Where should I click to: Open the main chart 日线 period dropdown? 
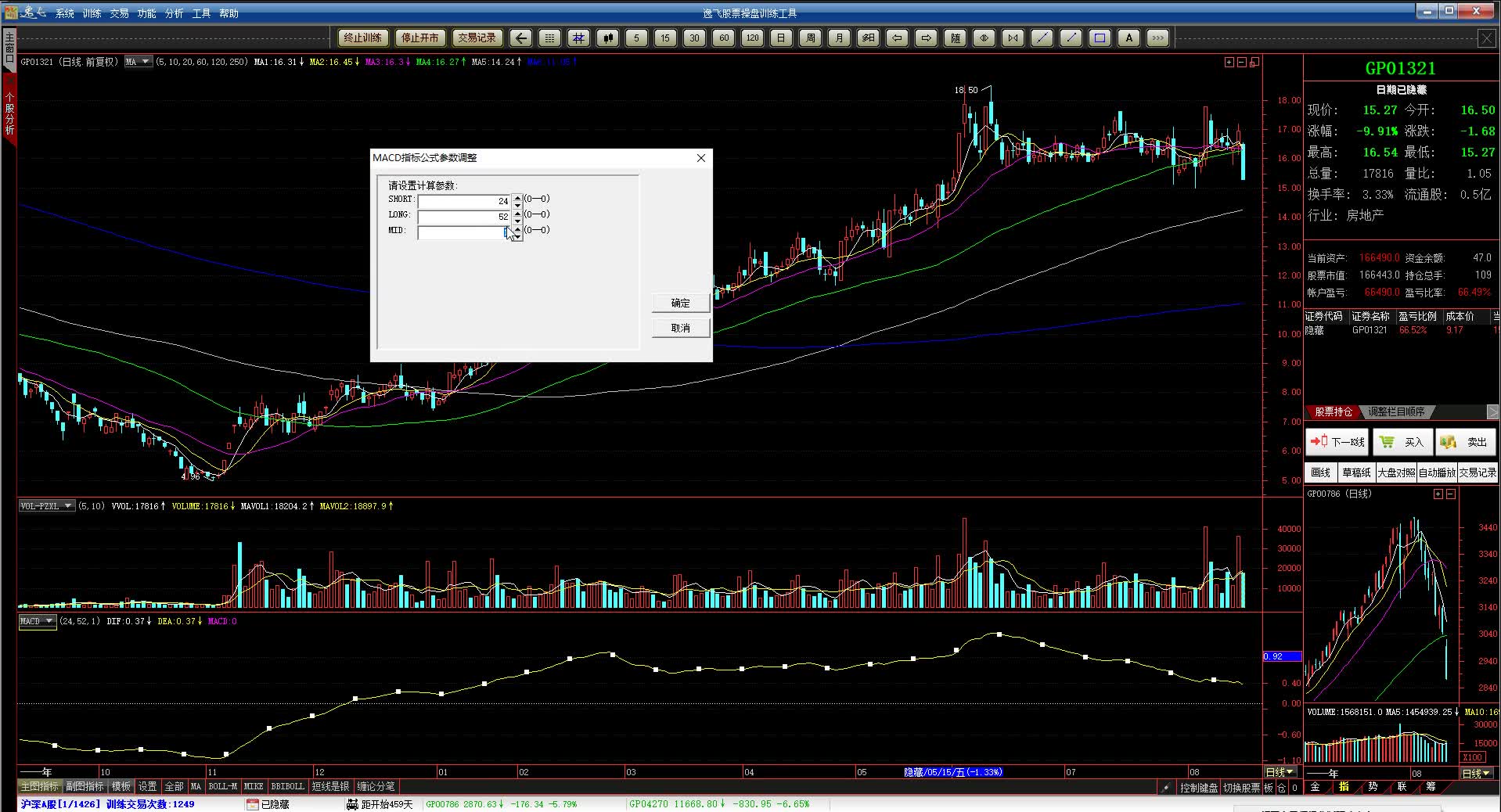coord(1280,772)
